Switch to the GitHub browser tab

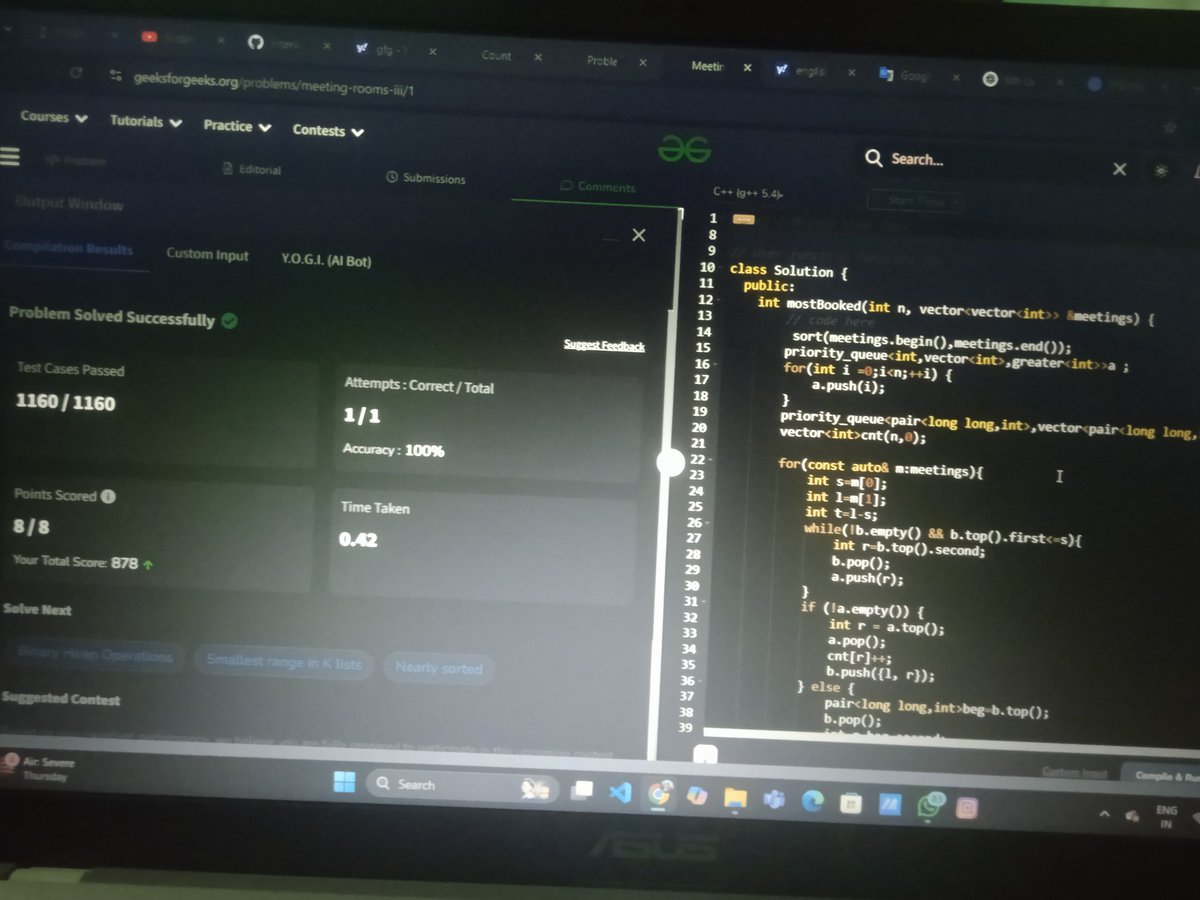pyautogui.click(x=289, y=45)
